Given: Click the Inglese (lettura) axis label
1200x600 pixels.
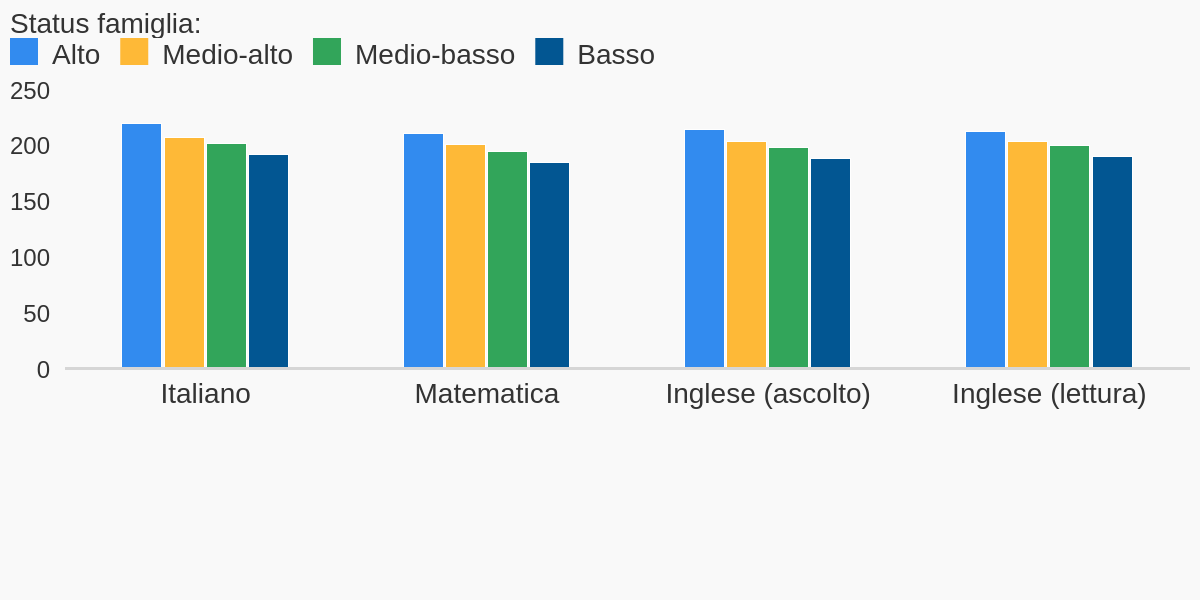Looking at the screenshot, I should click(1049, 394).
